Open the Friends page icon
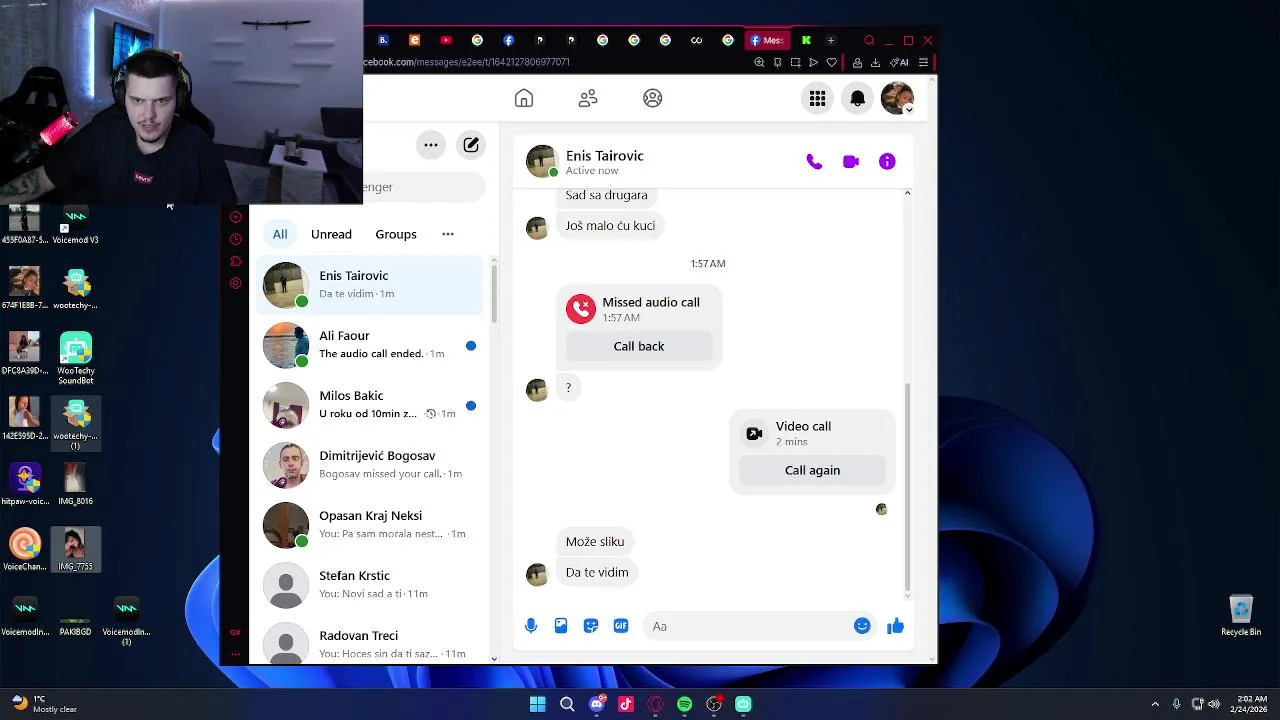The height and width of the screenshot is (720, 1280). [x=588, y=98]
